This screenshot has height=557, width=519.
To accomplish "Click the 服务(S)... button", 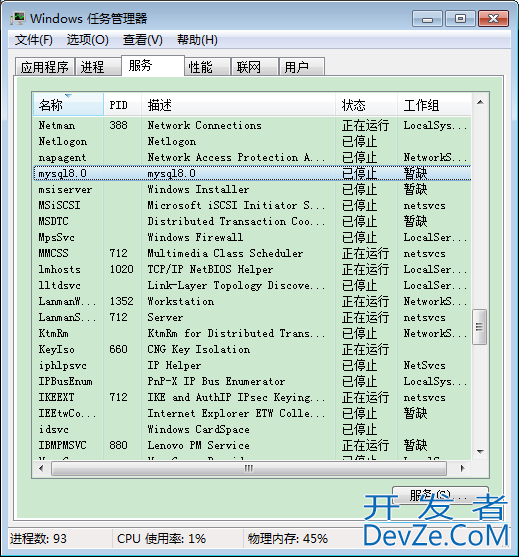I will pos(440,496).
